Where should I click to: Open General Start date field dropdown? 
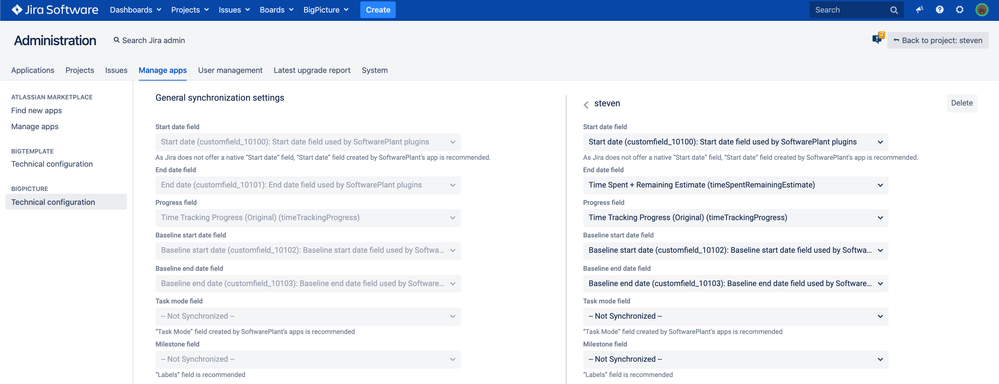(x=308, y=141)
